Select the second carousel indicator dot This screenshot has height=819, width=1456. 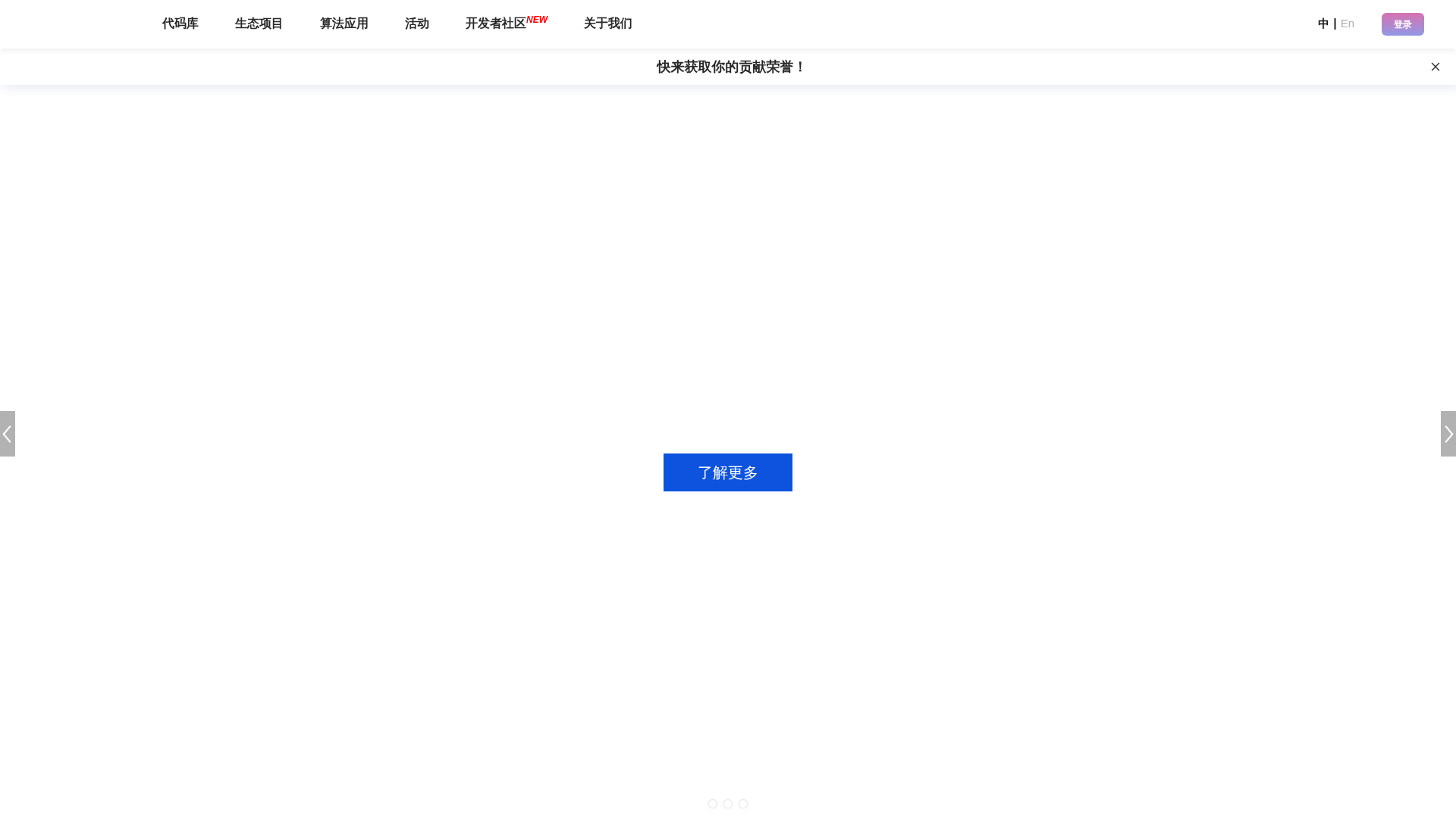point(727,803)
